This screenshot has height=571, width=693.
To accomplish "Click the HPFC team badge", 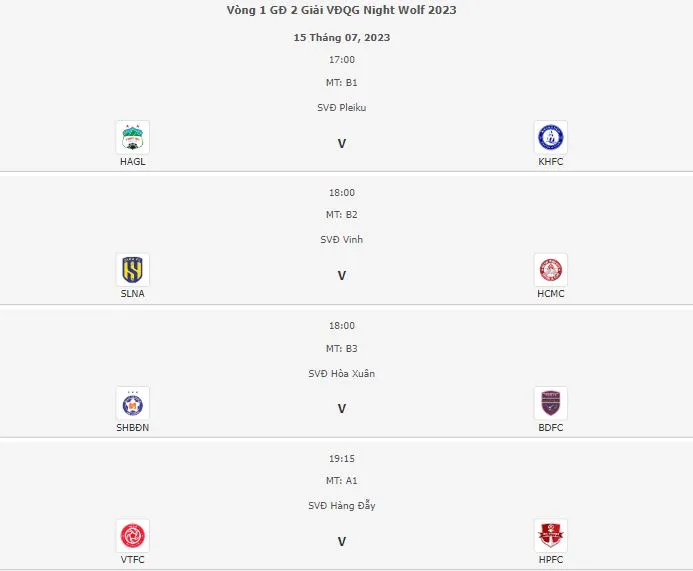I will [x=550, y=536].
